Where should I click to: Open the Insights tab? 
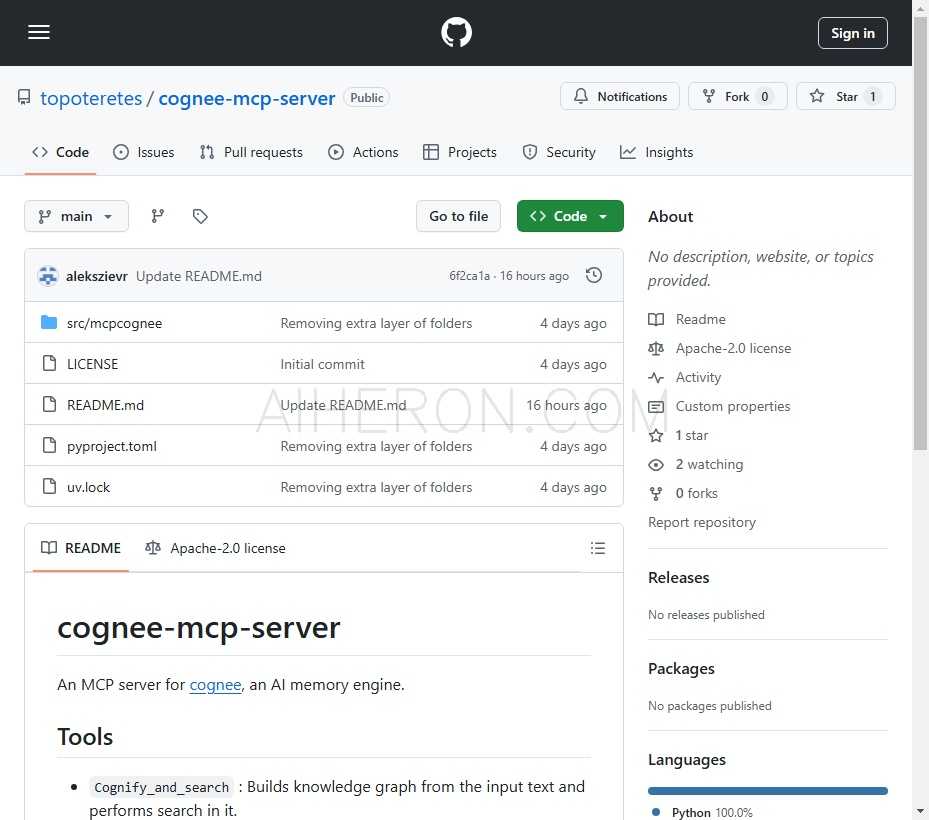click(656, 152)
